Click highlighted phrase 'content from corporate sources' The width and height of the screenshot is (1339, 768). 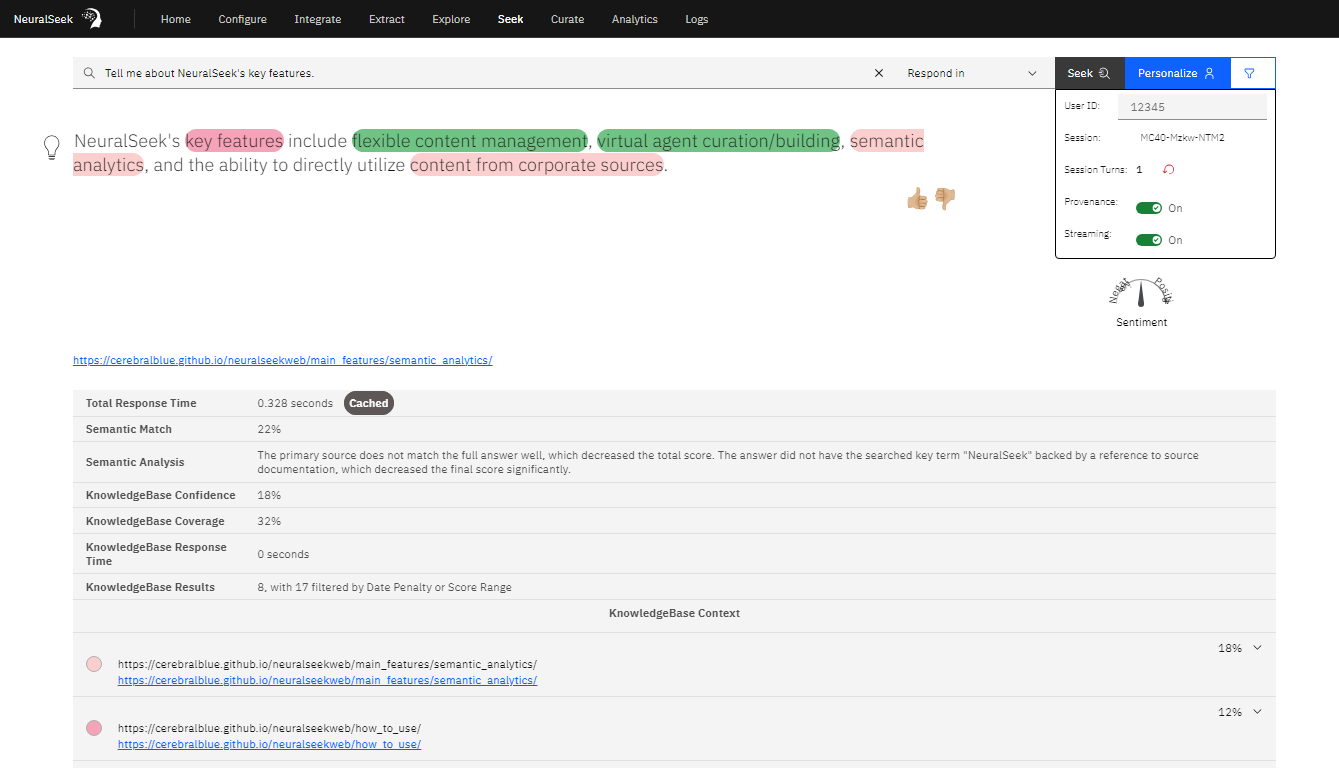pos(536,165)
